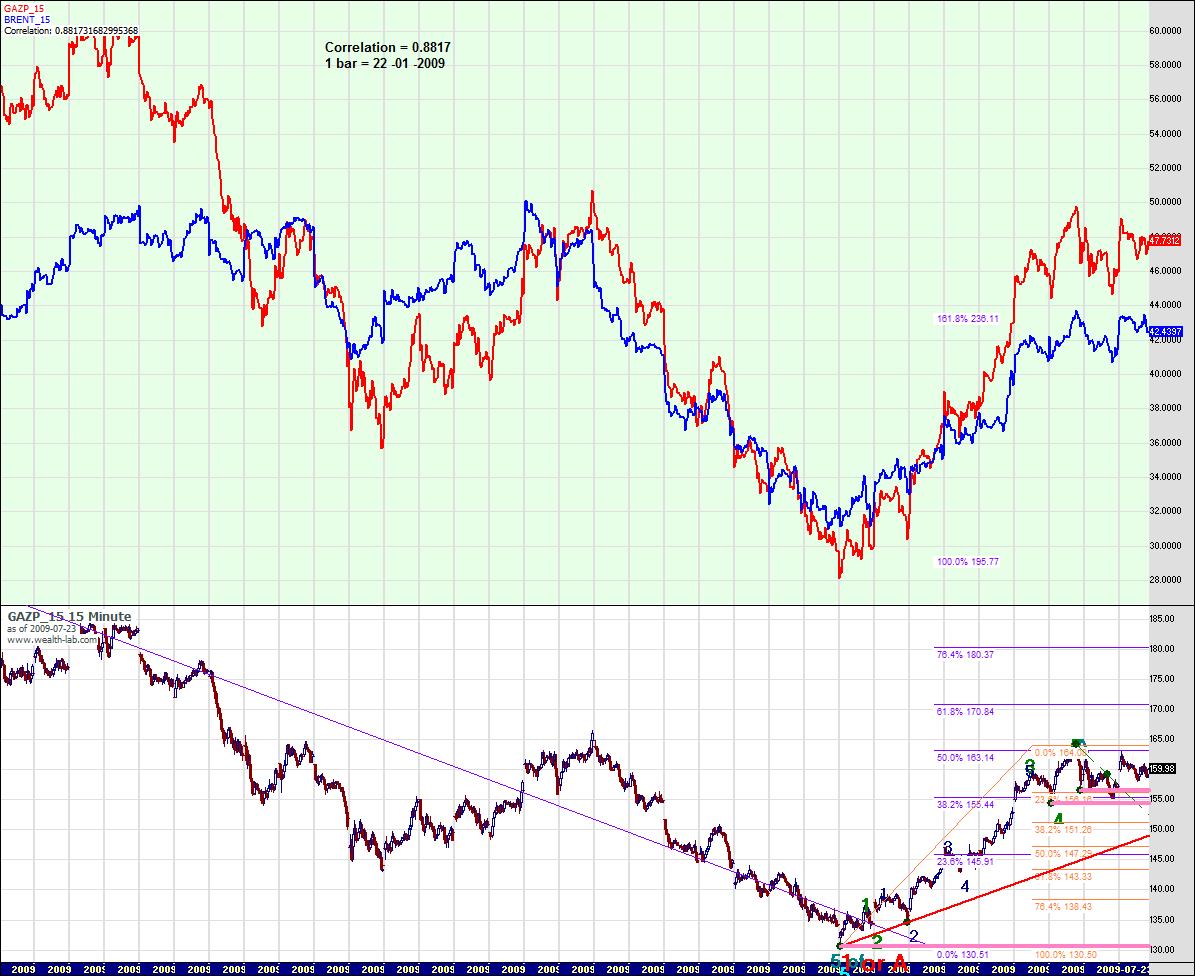Screen dimensions: 1195x976
Task: Select the '0.0% 130.51' Fibonacci level label
Action: pyautogui.click(x=962, y=955)
